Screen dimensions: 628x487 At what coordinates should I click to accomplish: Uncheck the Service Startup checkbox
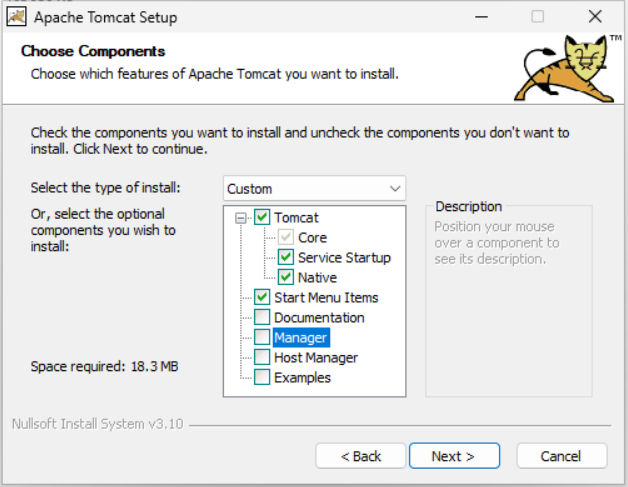286,258
